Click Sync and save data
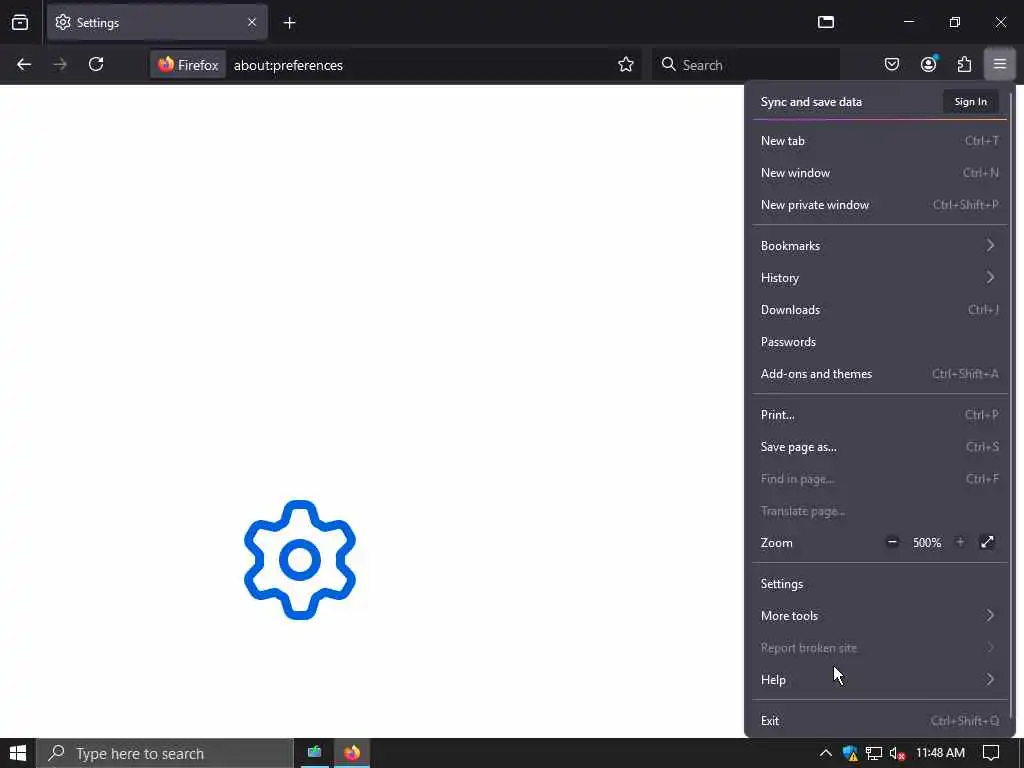 [x=811, y=102]
